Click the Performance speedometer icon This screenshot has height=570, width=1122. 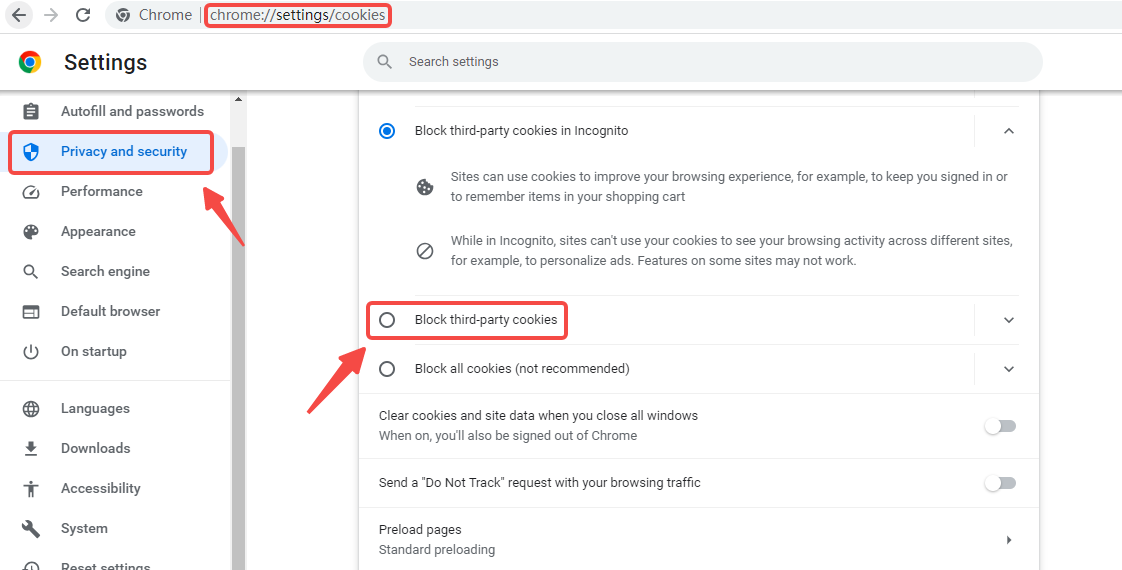[x=31, y=192]
